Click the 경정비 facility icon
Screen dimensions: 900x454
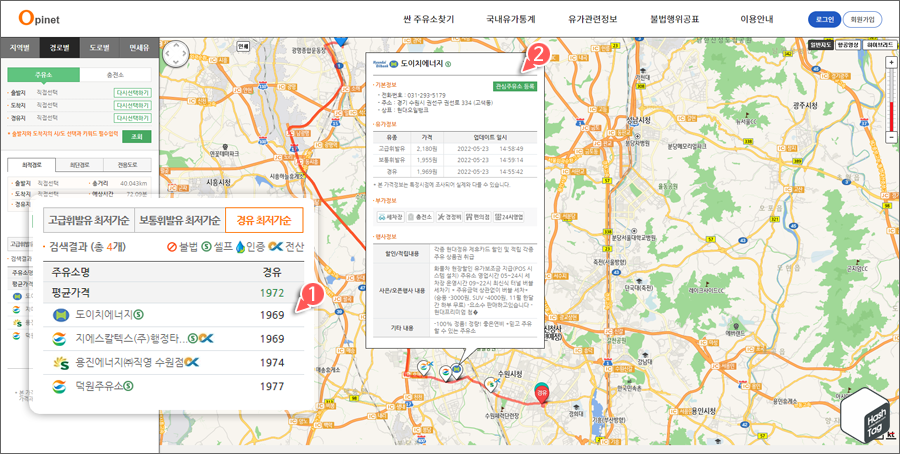(448, 217)
